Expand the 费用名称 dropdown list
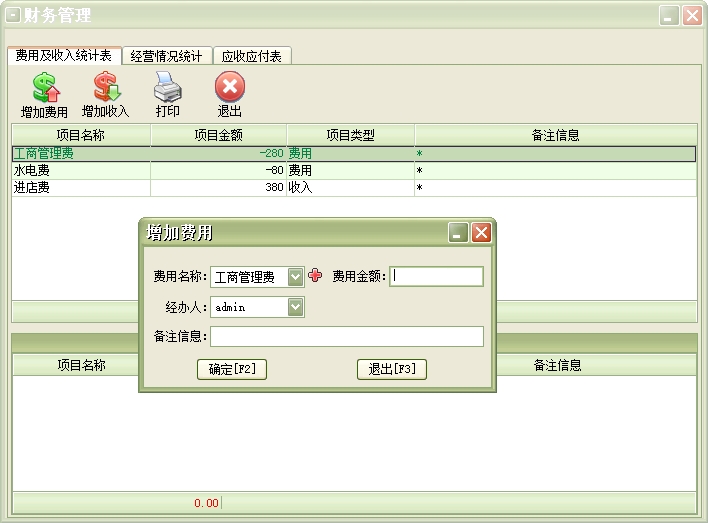This screenshot has width=708, height=523. pos(295,277)
